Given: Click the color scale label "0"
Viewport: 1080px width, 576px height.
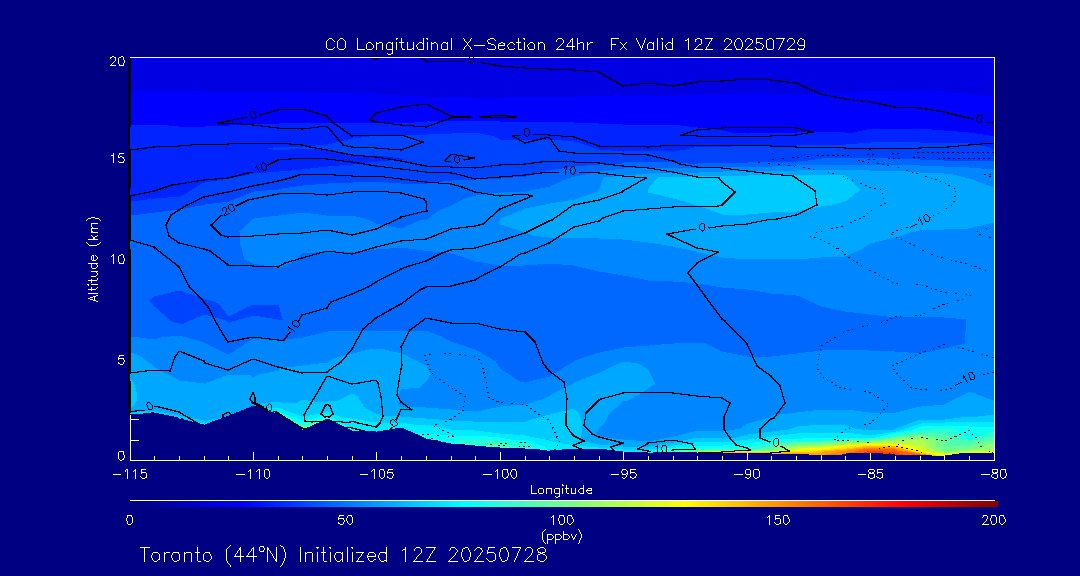Looking at the screenshot, I should (x=129, y=520).
